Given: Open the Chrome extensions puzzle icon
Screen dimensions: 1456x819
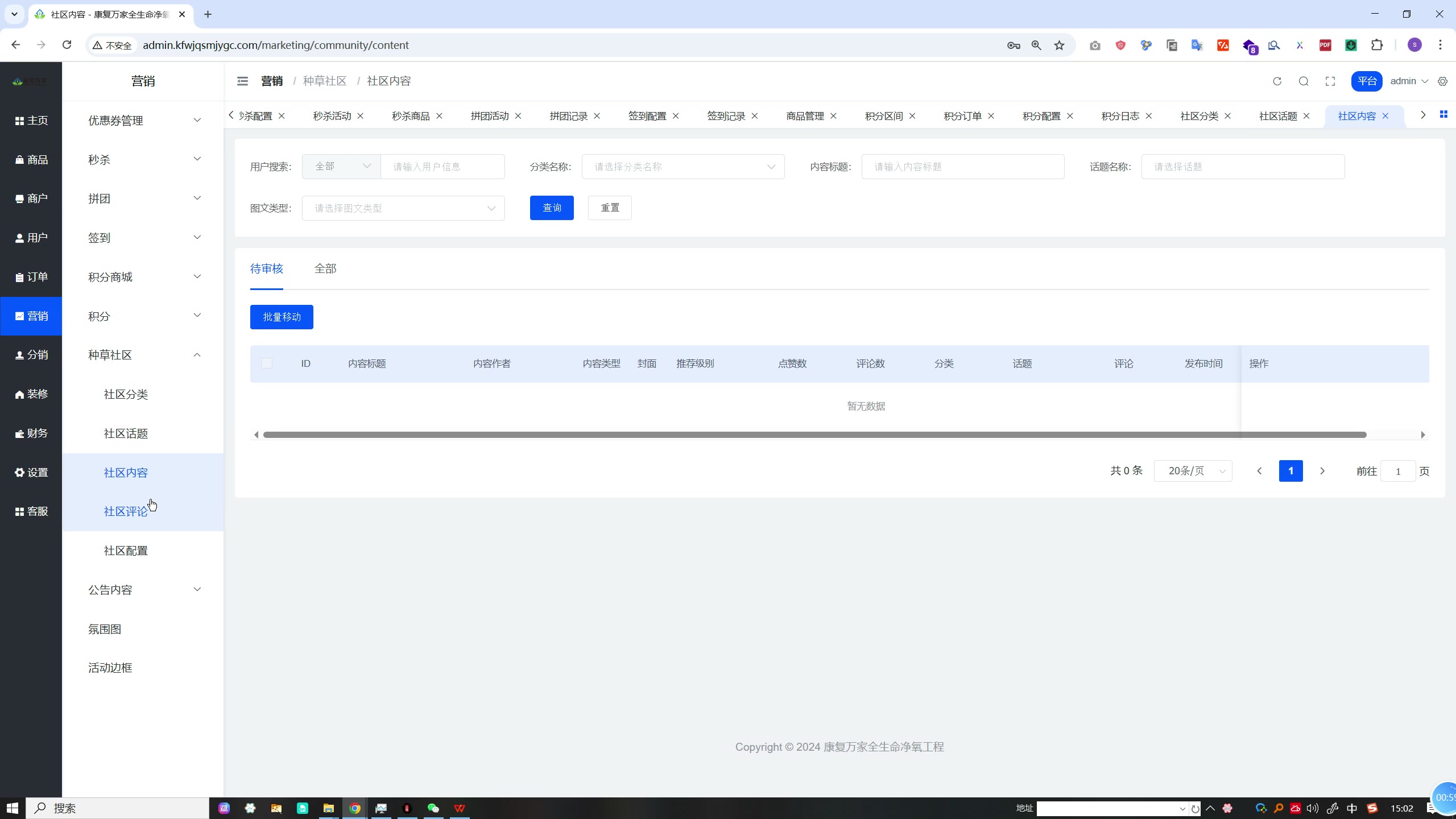Looking at the screenshot, I should point(1377,45).
